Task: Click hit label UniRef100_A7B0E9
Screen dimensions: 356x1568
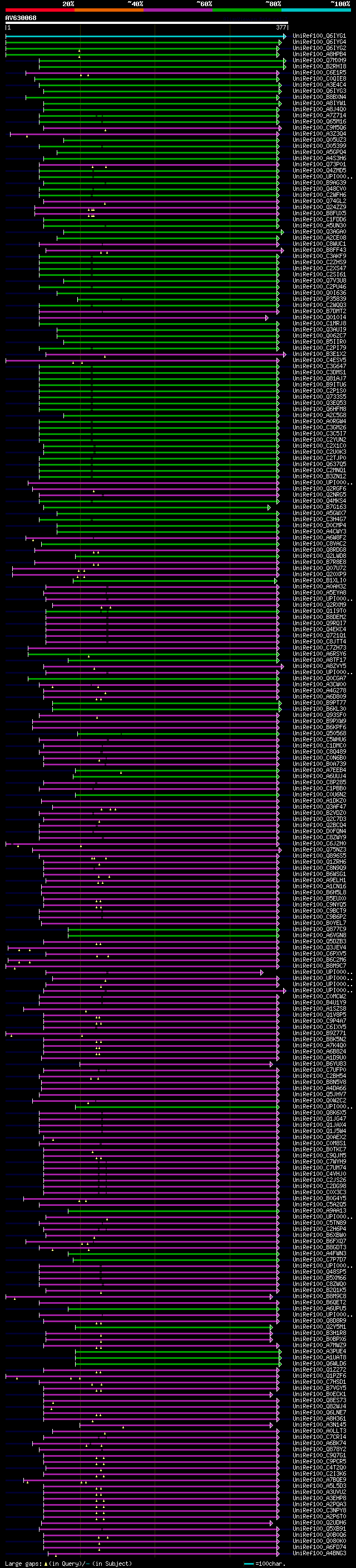Action: [x=319, y=1480]
